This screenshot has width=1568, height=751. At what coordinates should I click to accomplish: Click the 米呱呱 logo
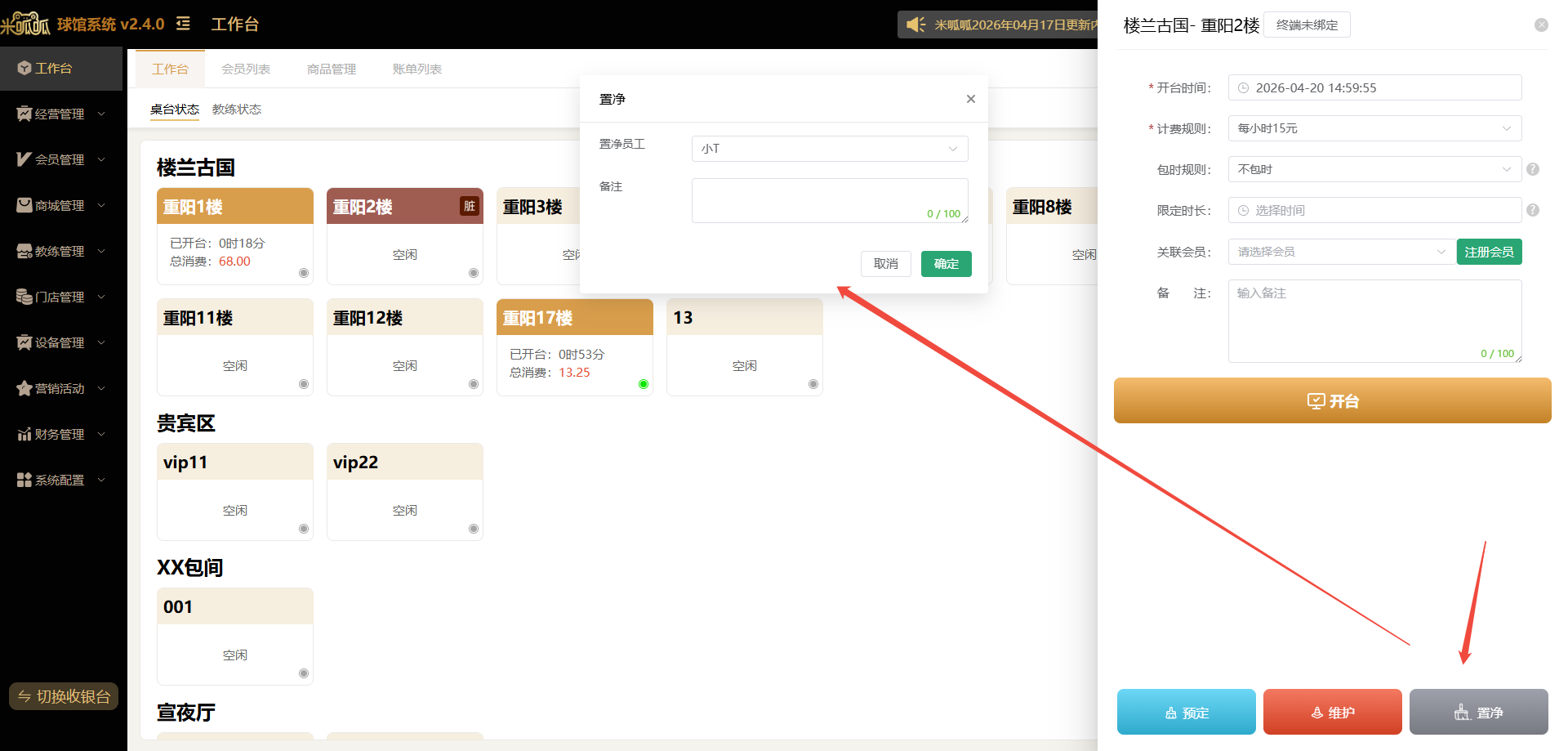tap(25, 24)
